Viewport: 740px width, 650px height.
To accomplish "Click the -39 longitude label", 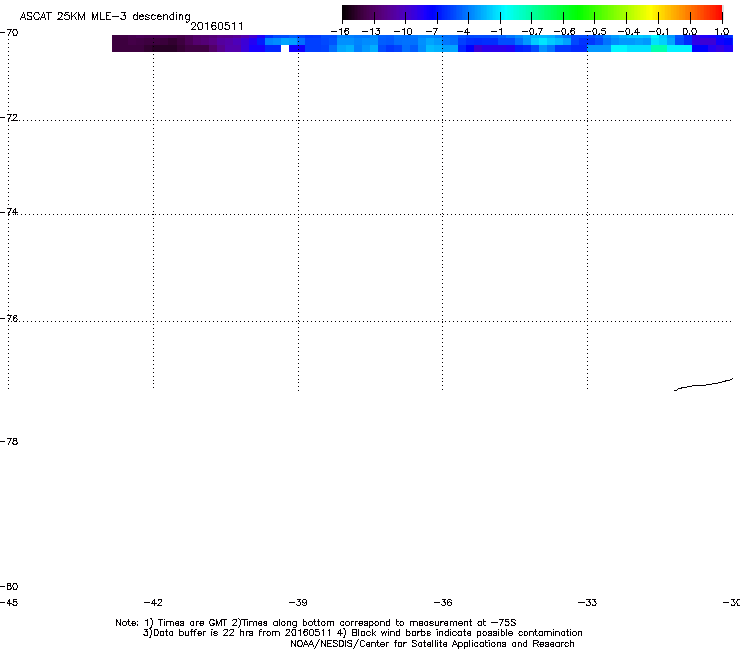I will point(298,602).
